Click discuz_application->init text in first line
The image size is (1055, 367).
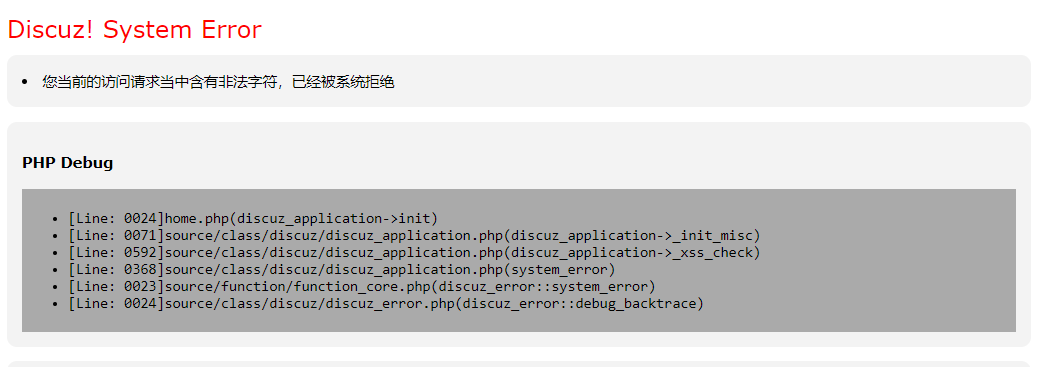(335, 218)
